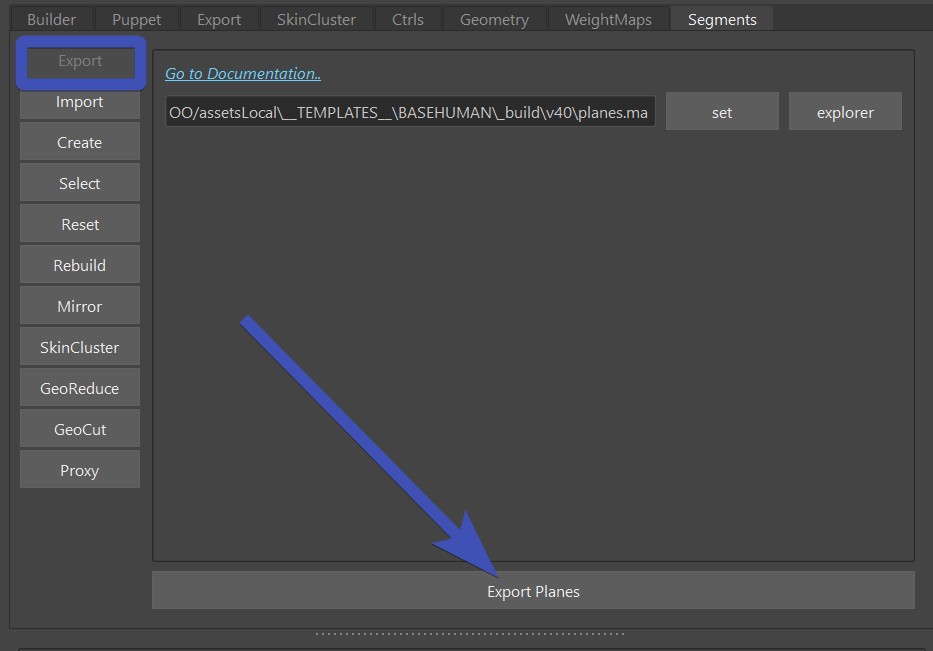The image size is (933, 651).
Task: Select the Ctrls tab
Action: click(x=407, y=19)
